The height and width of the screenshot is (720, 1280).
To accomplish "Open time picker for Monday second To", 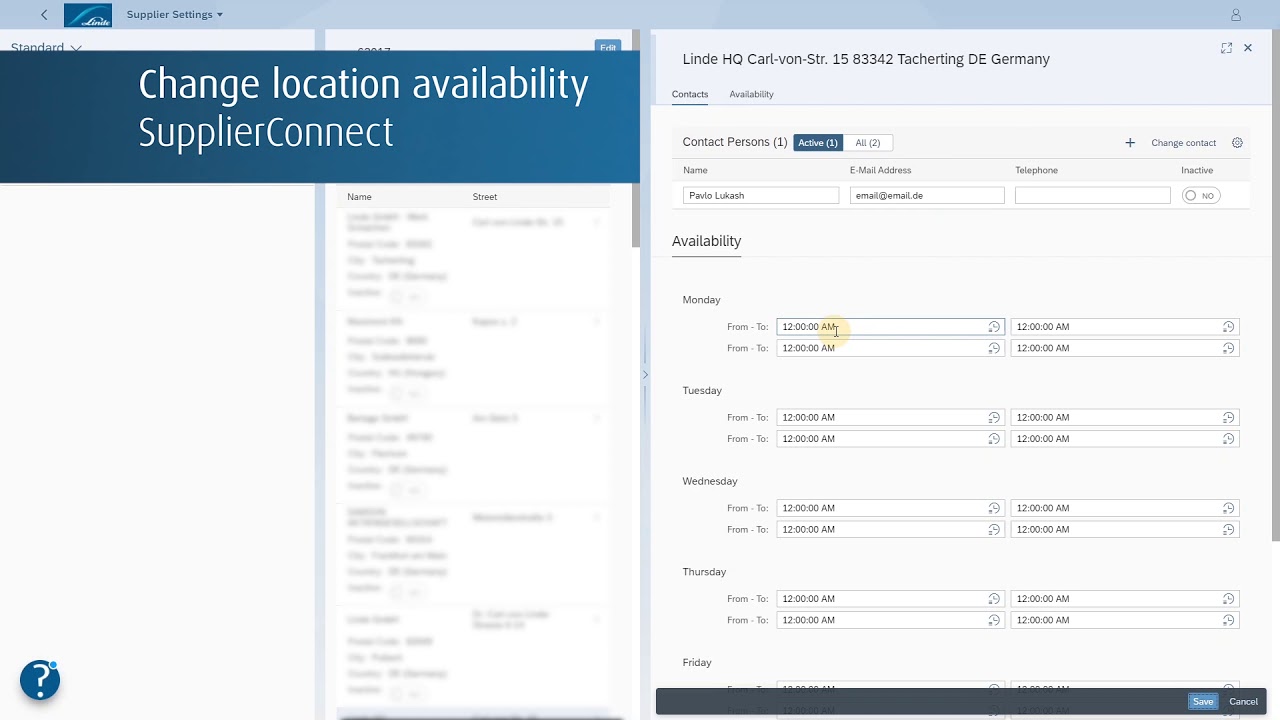I will click(x=1228, y=348).
